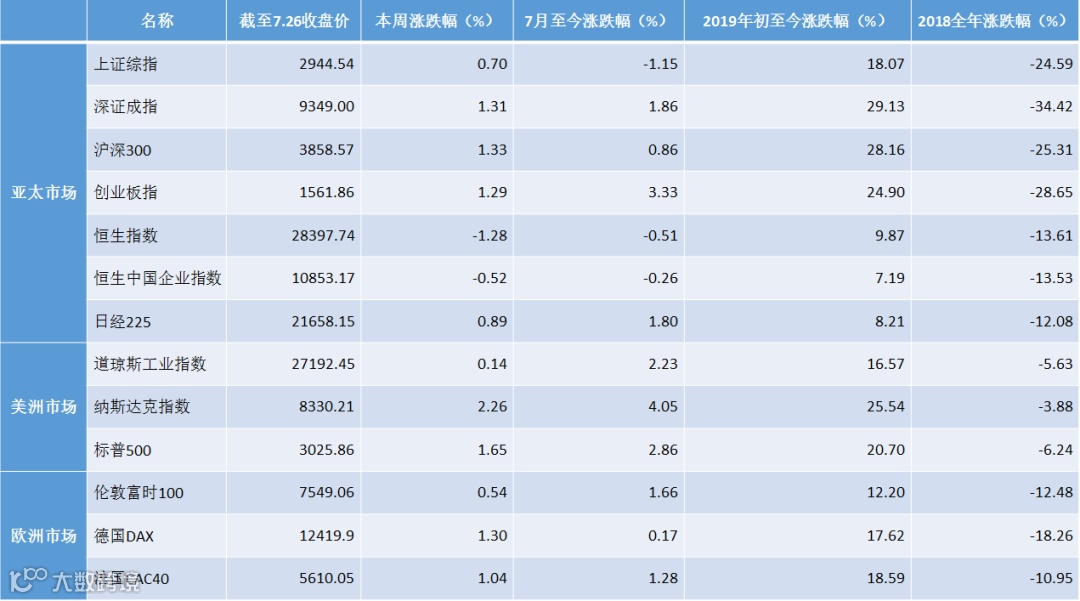Screen dimensions: 1080x601
Task: Select closing price 10853.17
Action: [x=323, y=278]
